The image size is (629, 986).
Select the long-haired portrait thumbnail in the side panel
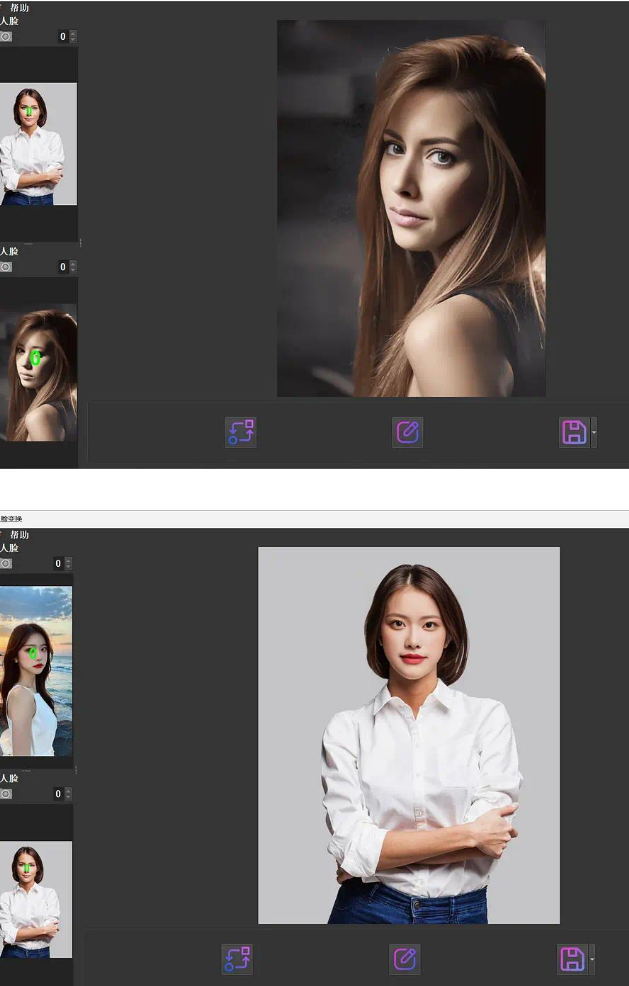(x=39, y=373)
